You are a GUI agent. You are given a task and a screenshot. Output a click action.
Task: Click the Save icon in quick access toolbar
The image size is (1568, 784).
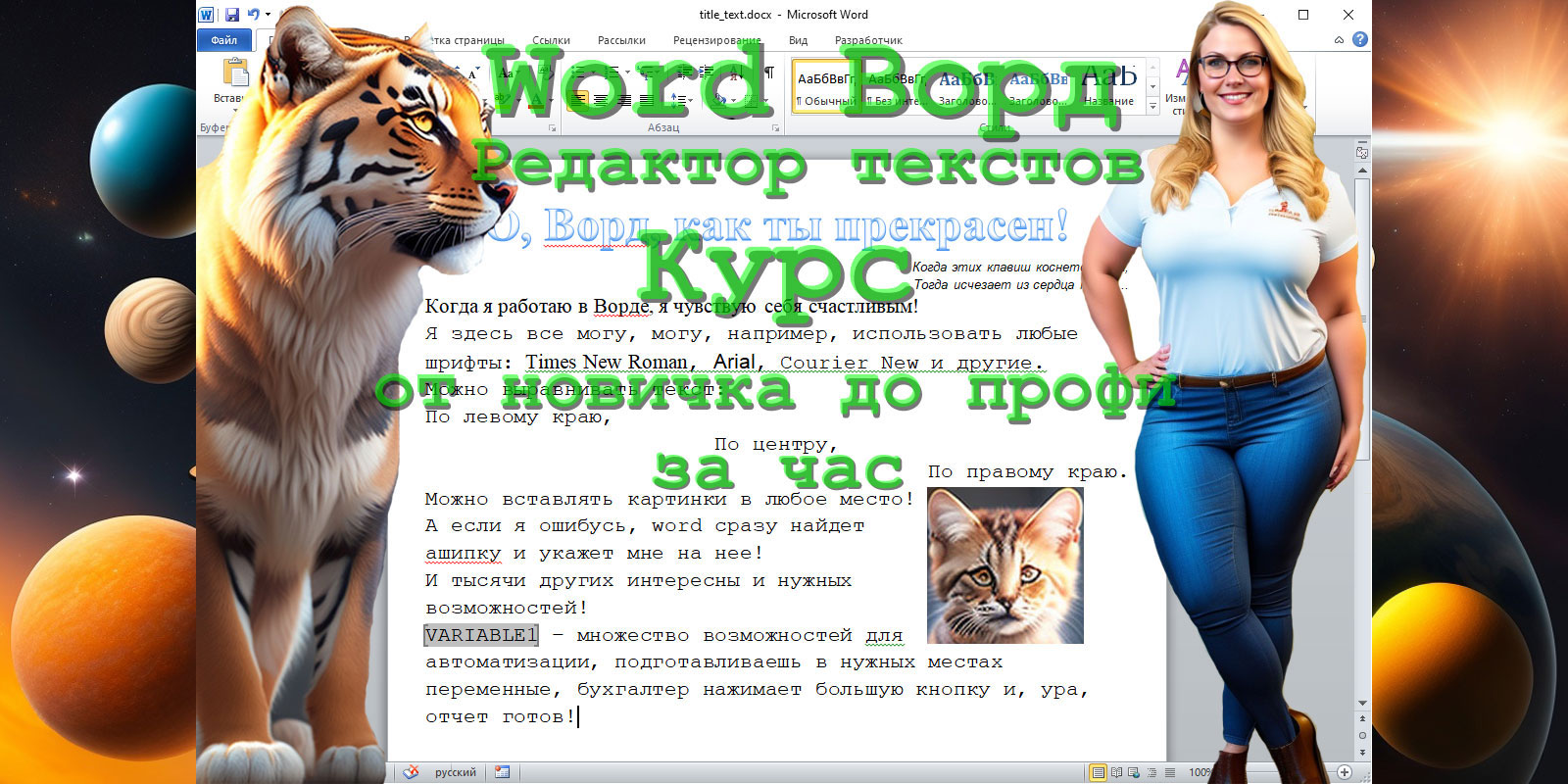point(232,15)
